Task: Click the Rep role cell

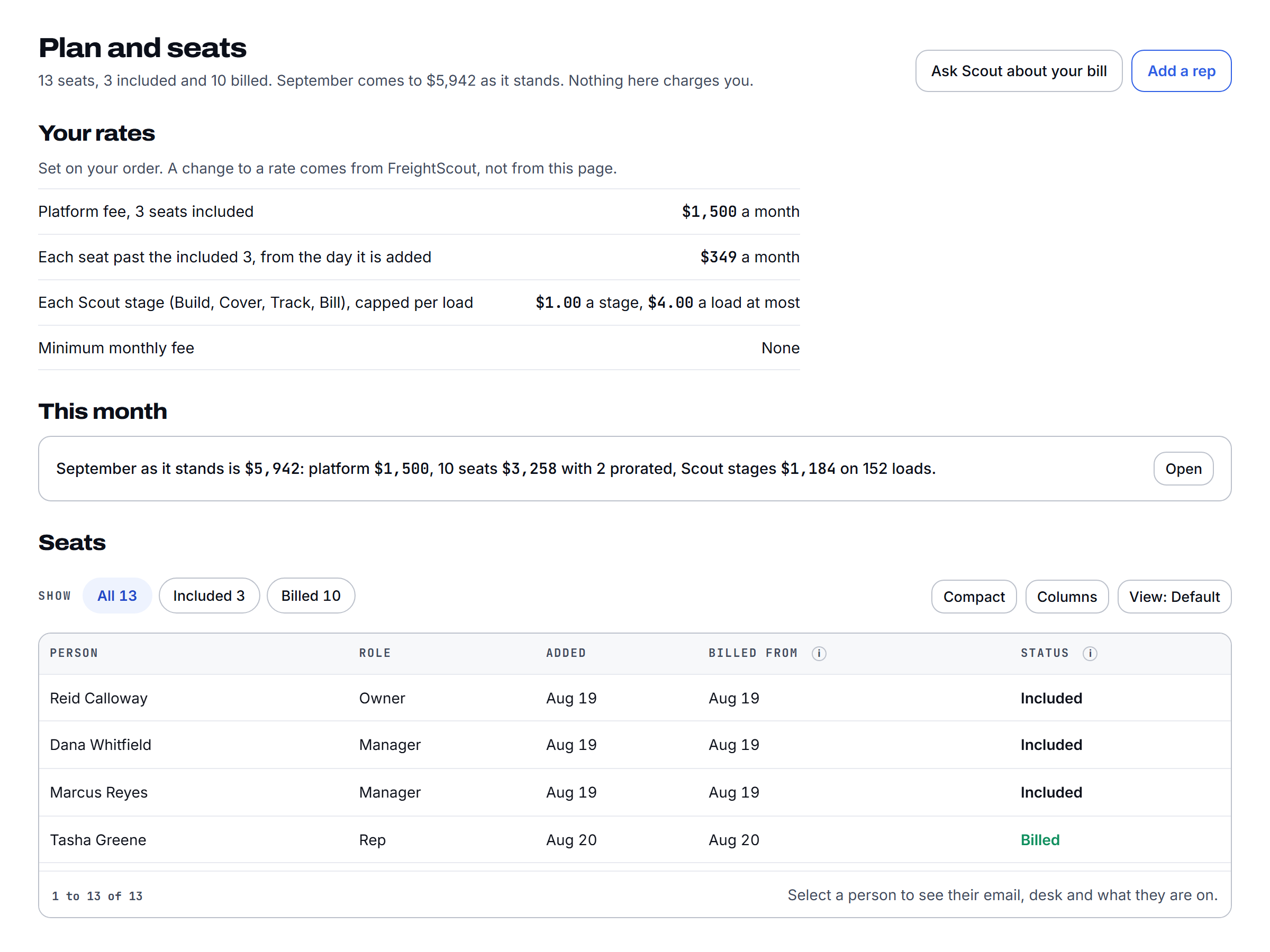Action: [372, 839]
